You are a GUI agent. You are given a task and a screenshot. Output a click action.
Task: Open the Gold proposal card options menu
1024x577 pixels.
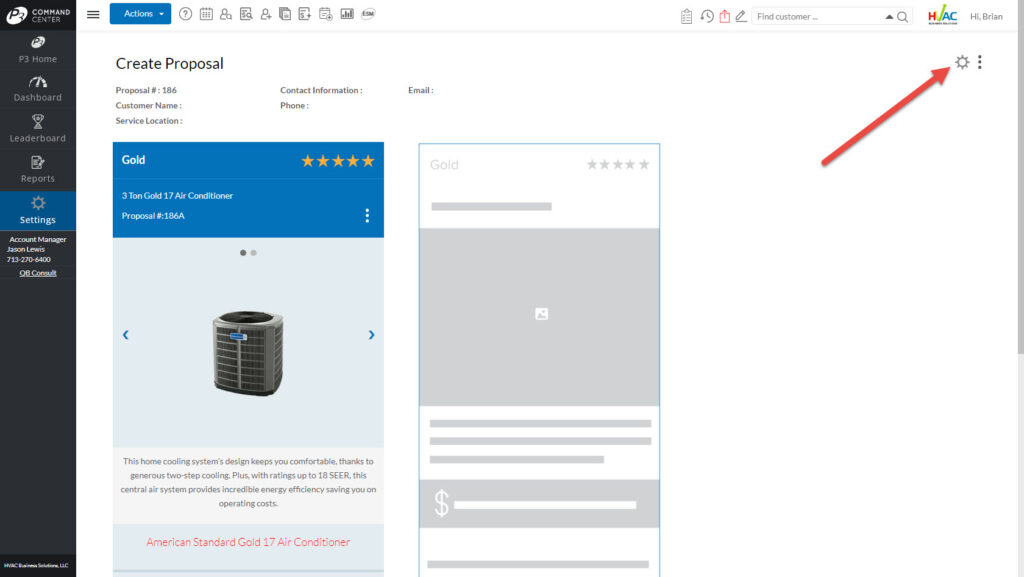[367, 216]
